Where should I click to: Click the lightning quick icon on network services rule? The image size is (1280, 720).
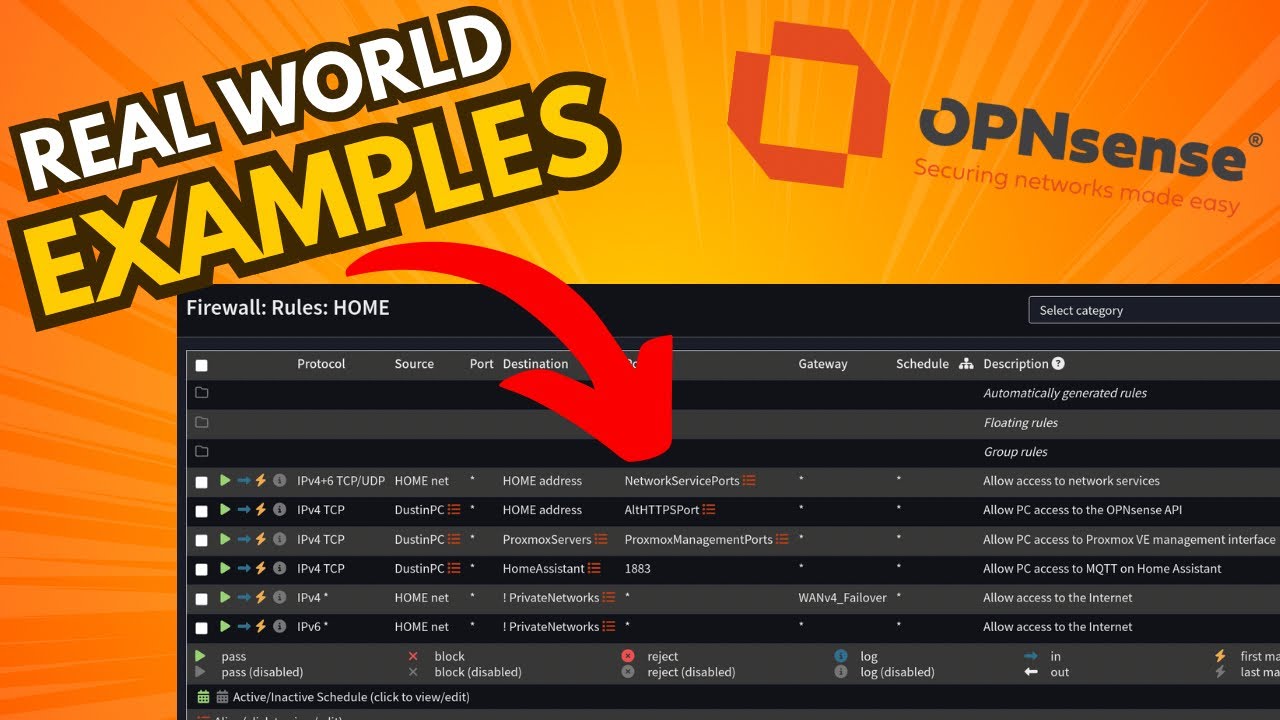click(261, 481)
